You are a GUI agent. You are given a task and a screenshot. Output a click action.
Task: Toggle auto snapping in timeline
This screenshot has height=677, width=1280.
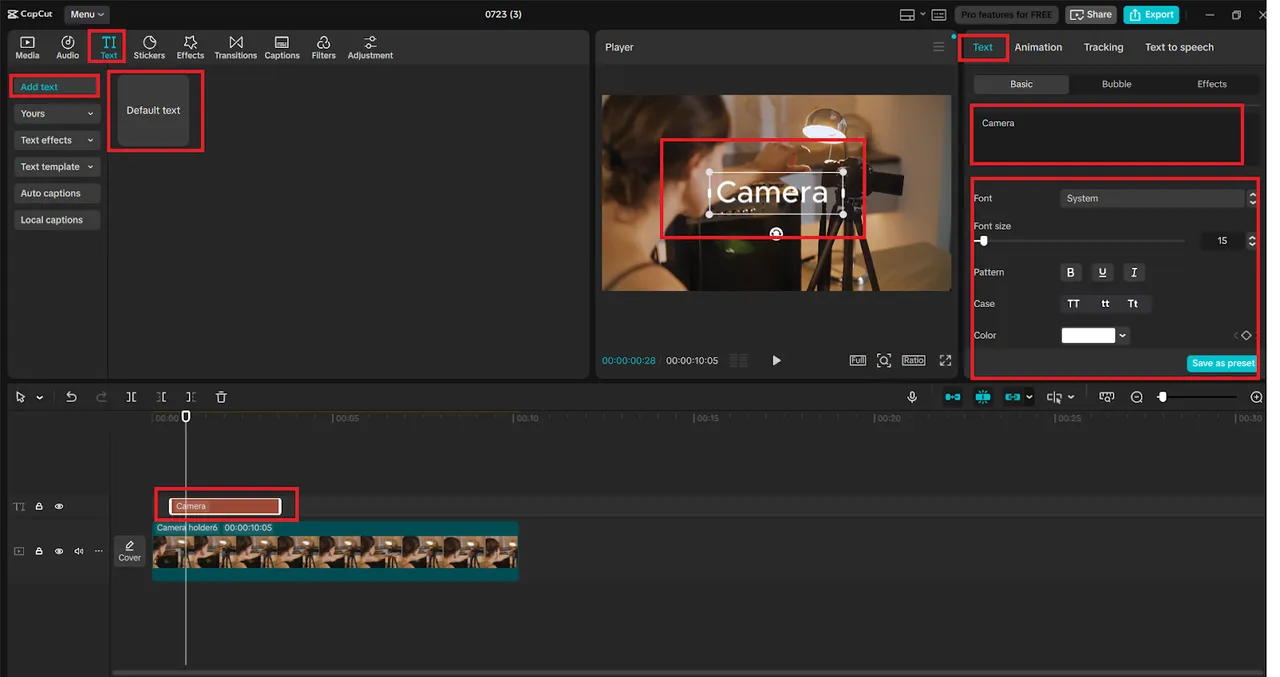[x=983, y=397]
